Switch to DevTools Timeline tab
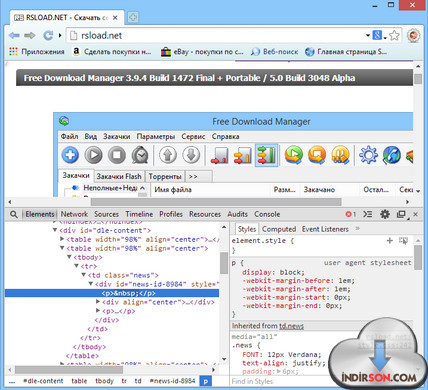Image resolution: width=428 pixels, height=390 pixels. point(139,214)
